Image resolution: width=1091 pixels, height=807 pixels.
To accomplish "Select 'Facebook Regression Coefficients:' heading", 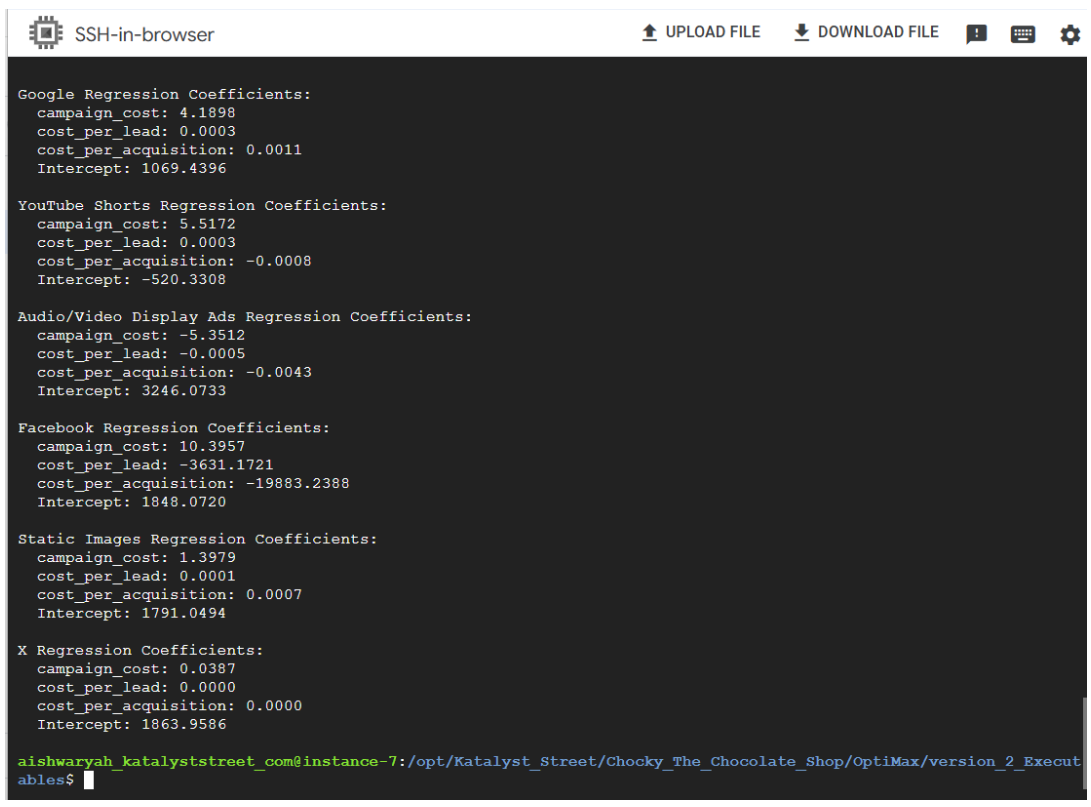I will click(x=173, y=429).
